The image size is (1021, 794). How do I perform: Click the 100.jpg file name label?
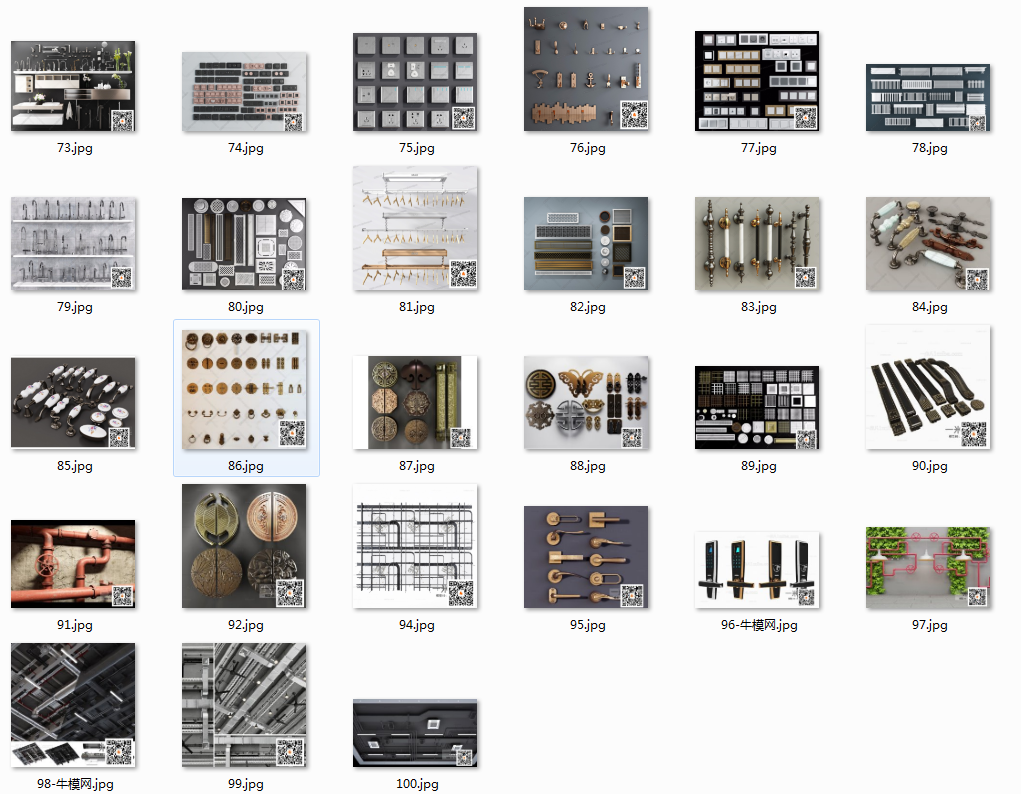pyautogui.click(x=417, y=784)
